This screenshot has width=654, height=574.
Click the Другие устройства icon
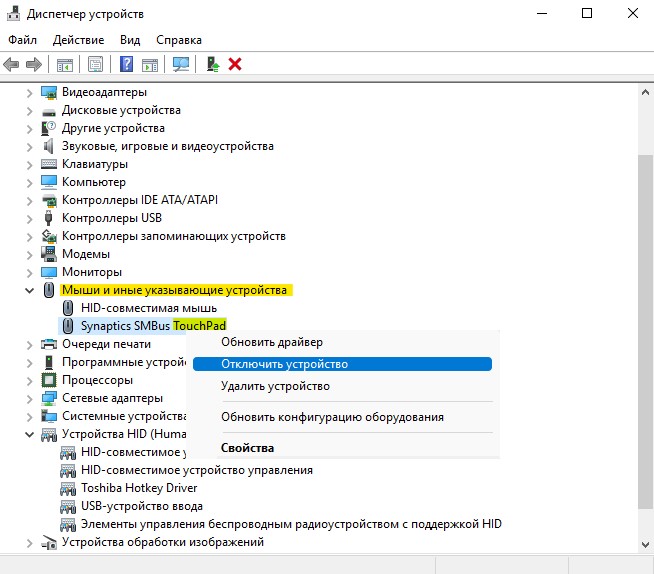(x=48, y=128)
